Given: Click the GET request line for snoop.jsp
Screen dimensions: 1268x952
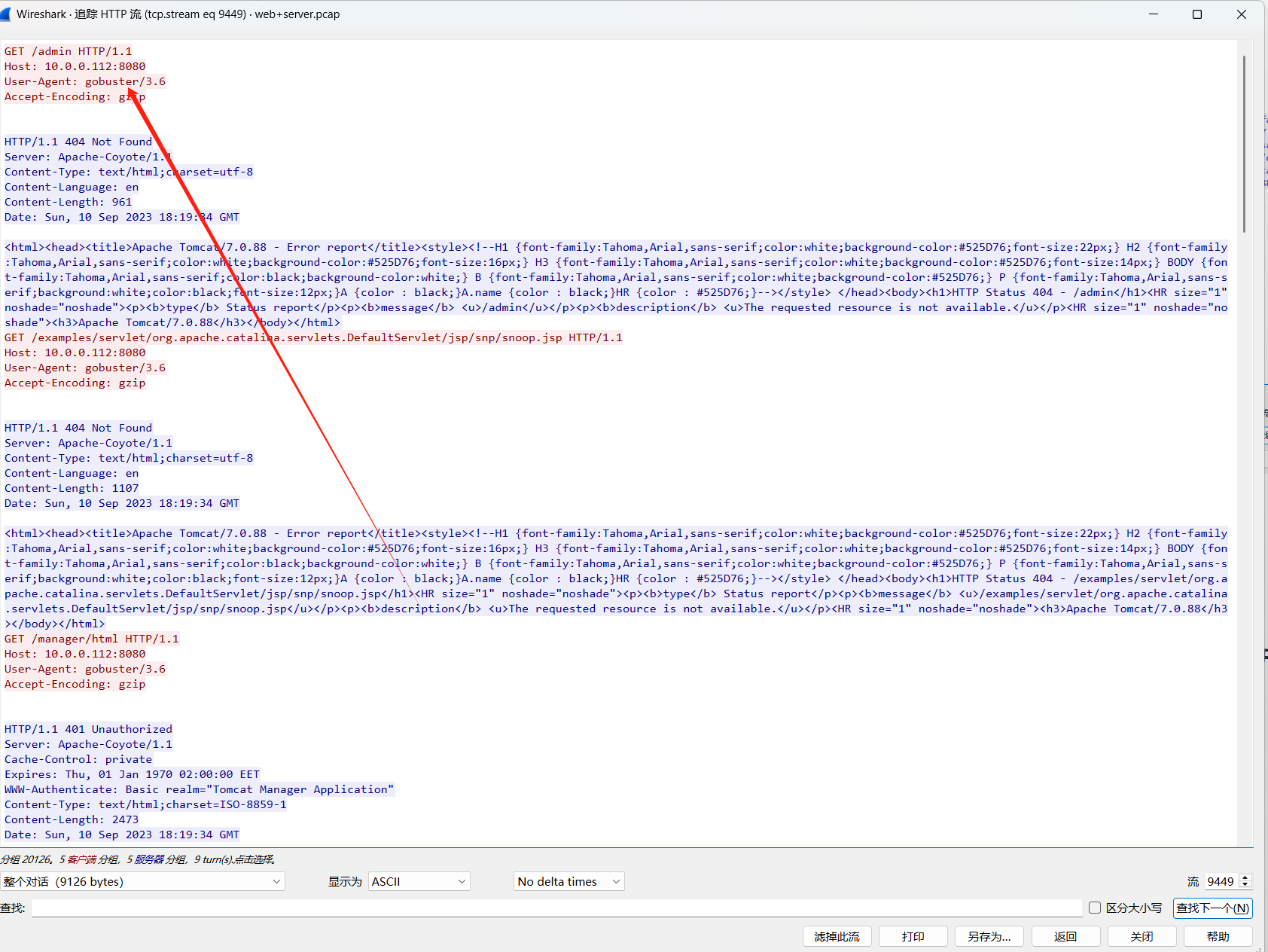Looking at the screenshot, I should coord(313,337).
